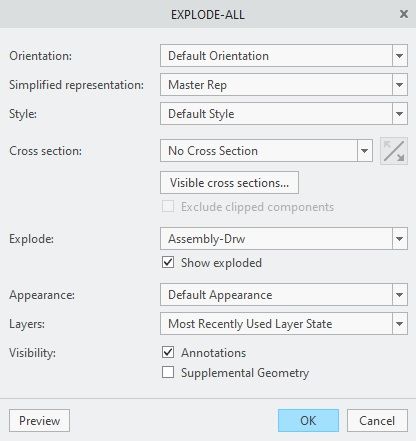
Task: Uncheck the Show exploded checkbox
Action: 168,262
